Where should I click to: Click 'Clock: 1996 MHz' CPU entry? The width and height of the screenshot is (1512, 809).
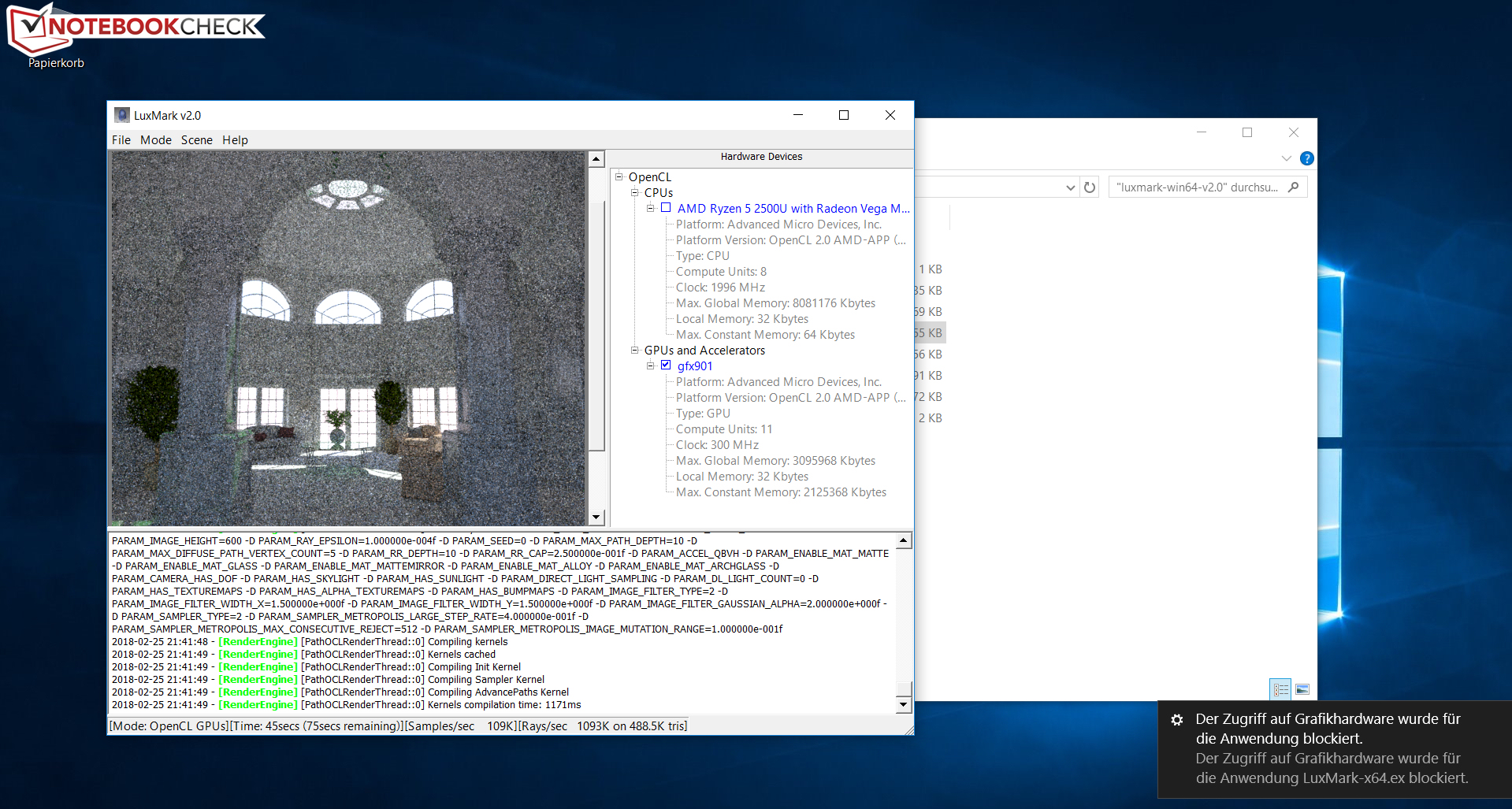click(x=720, y=288)
